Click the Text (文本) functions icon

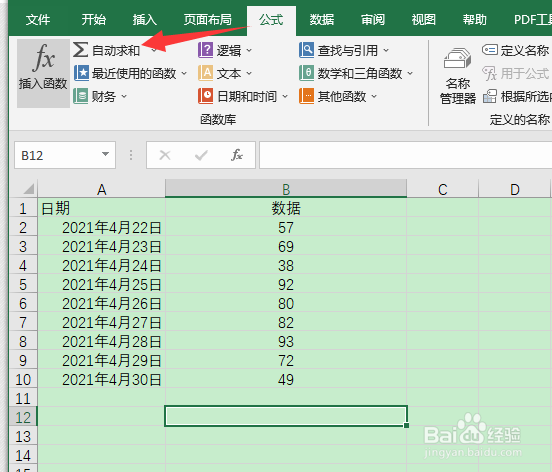[206, 73]
